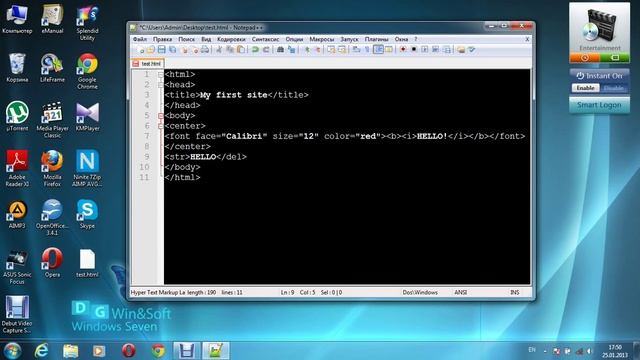
Task: Click Enable under Instant On gadget
Action: tap(585, 88)
